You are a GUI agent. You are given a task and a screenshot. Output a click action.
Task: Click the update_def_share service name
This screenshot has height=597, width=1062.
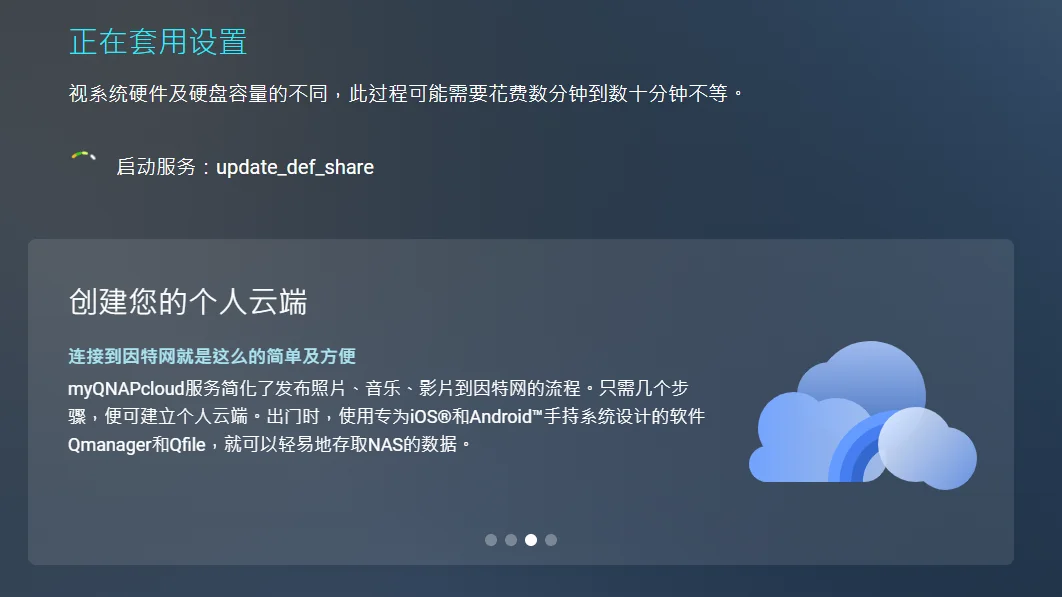295,167
